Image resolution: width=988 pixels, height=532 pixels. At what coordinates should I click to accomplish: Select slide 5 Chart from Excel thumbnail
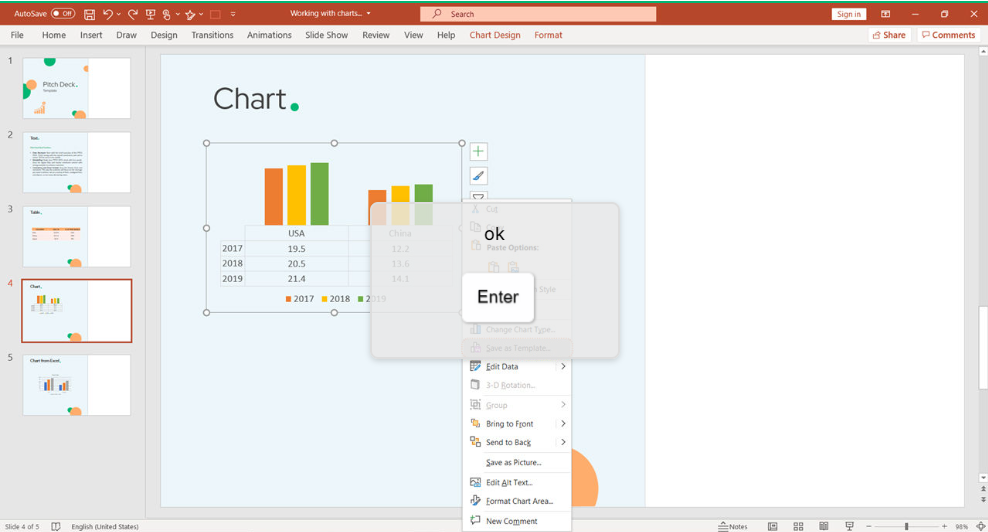[x=77, y=385]
